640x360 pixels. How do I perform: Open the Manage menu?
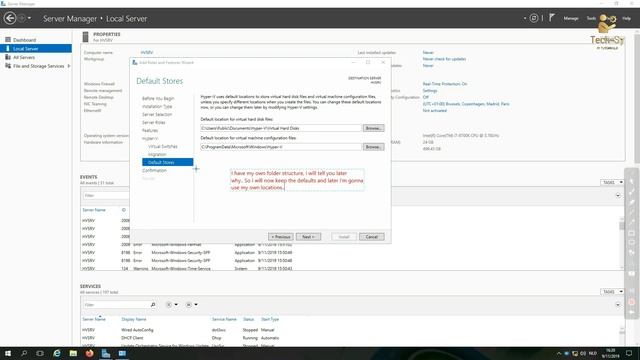pyautogui.click(x=571, y=18)
